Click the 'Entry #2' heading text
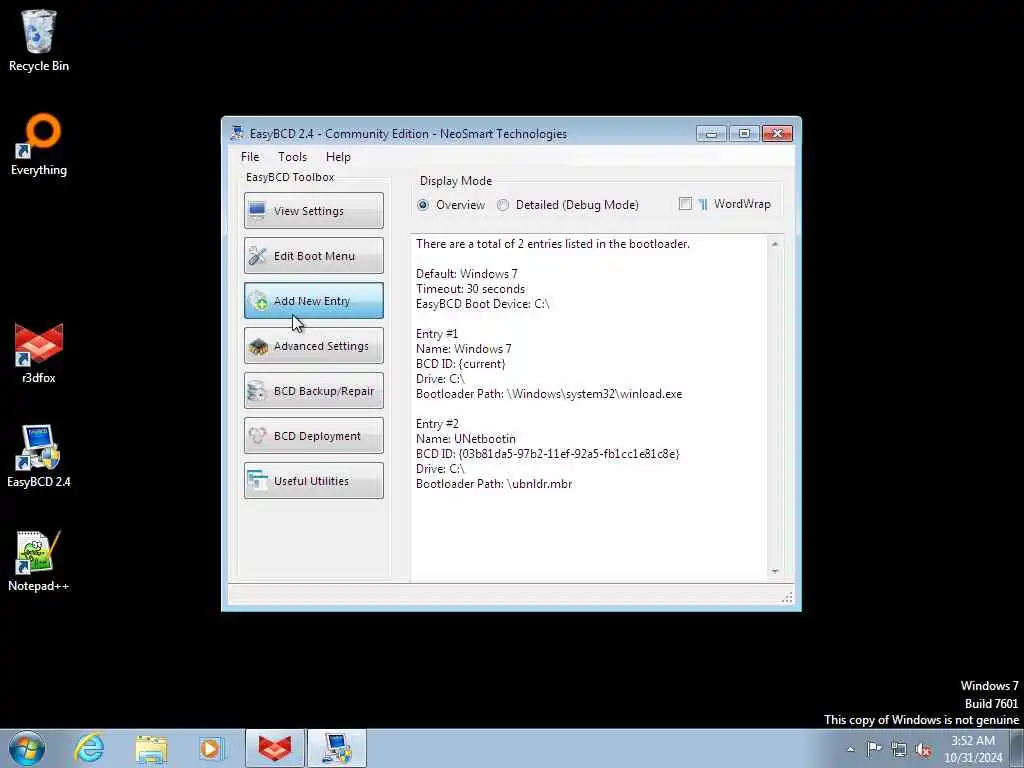The width and height of the screenshot is (1024, 768). [437, 424]
